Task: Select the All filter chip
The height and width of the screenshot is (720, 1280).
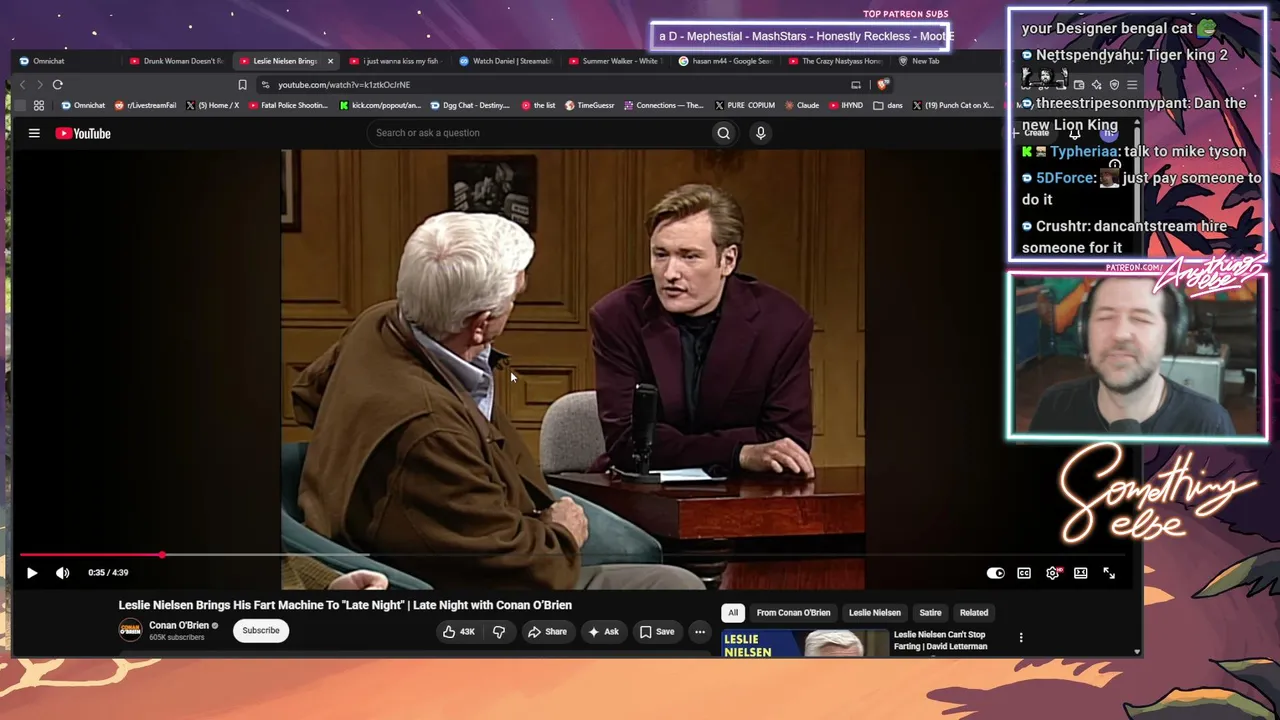Action: point(733,613)
